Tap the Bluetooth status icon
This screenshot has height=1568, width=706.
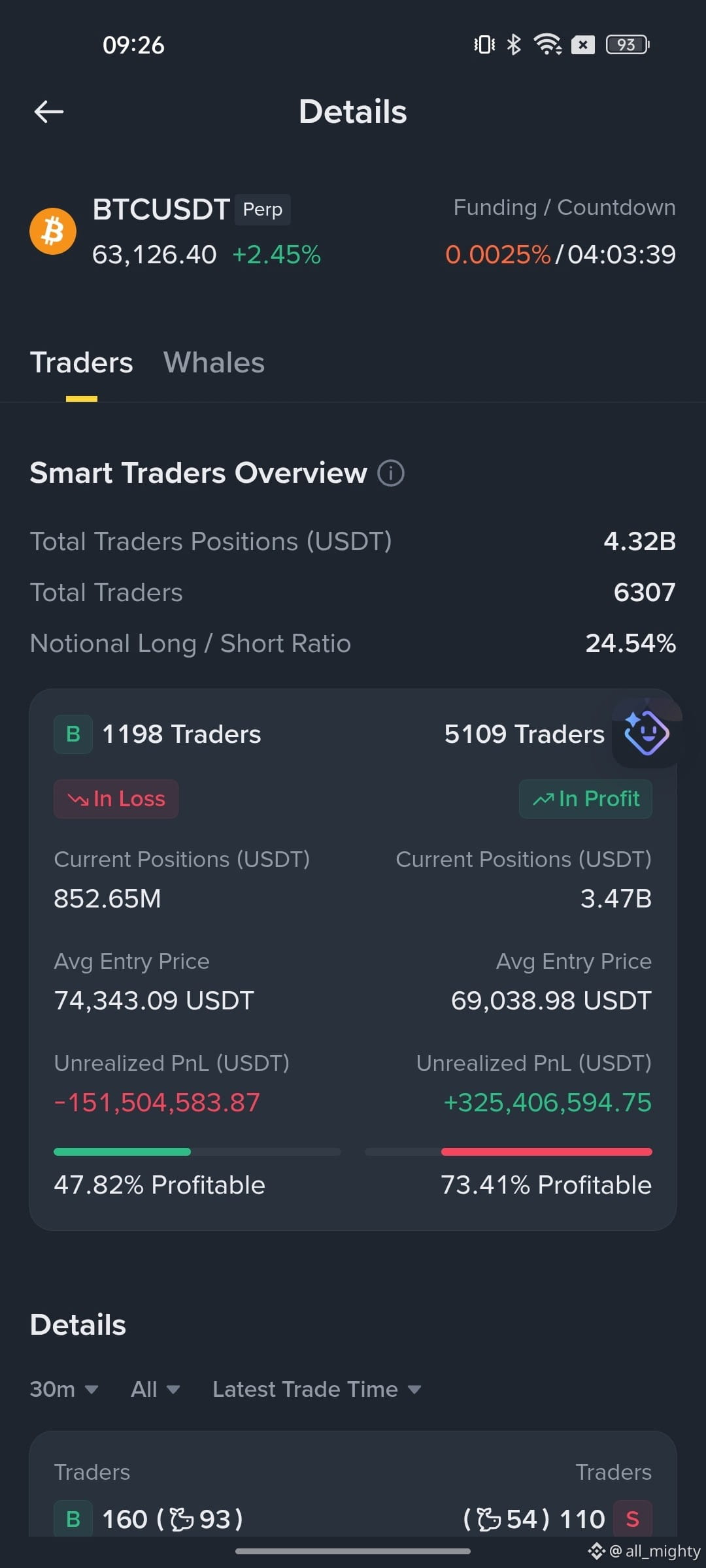[x=514, y=44]
